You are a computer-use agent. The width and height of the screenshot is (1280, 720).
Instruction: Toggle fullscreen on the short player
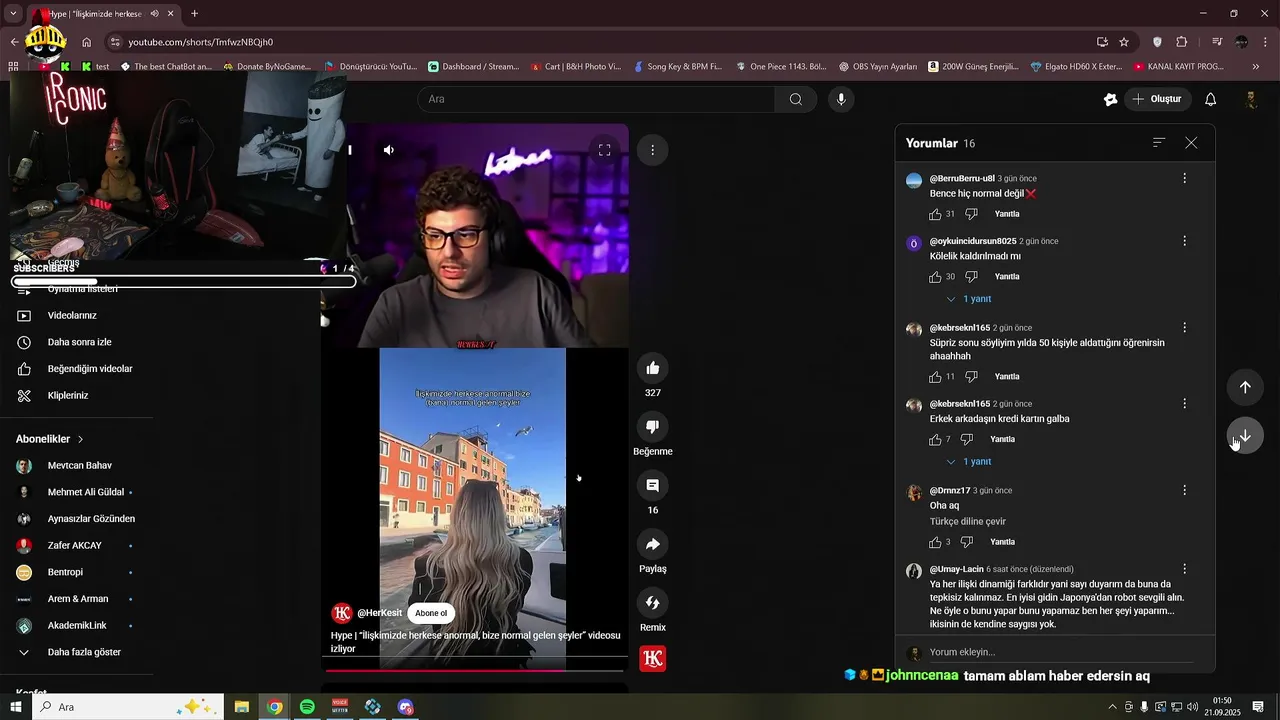pyautogui.click(x=604, y=150)
